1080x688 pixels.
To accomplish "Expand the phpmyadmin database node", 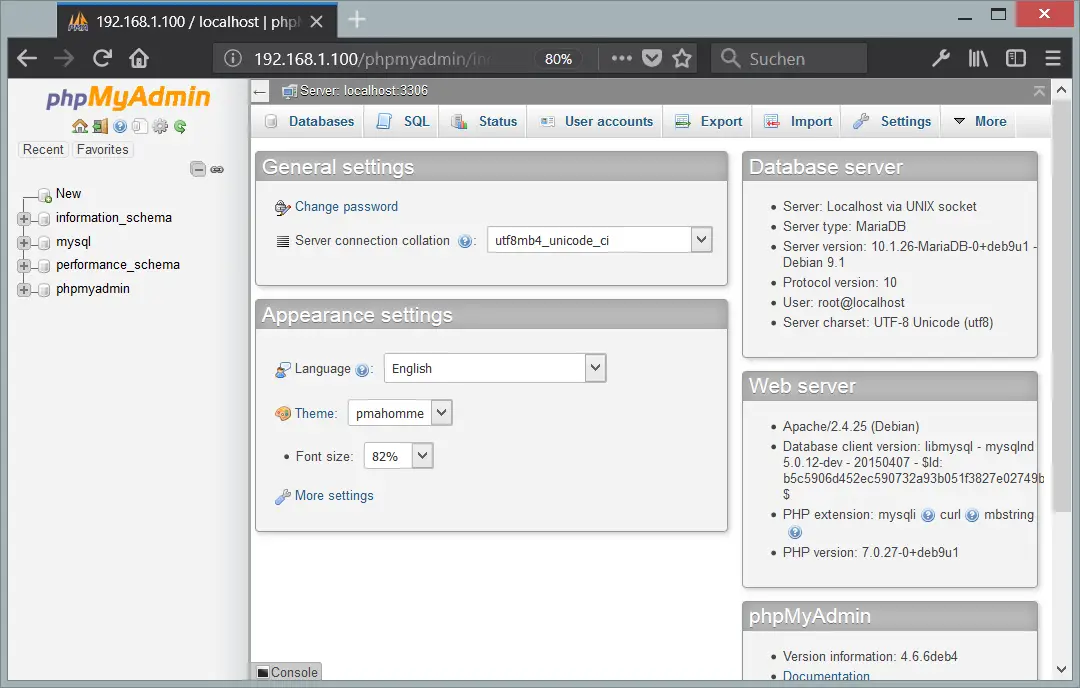I will (x=24, y=290).
